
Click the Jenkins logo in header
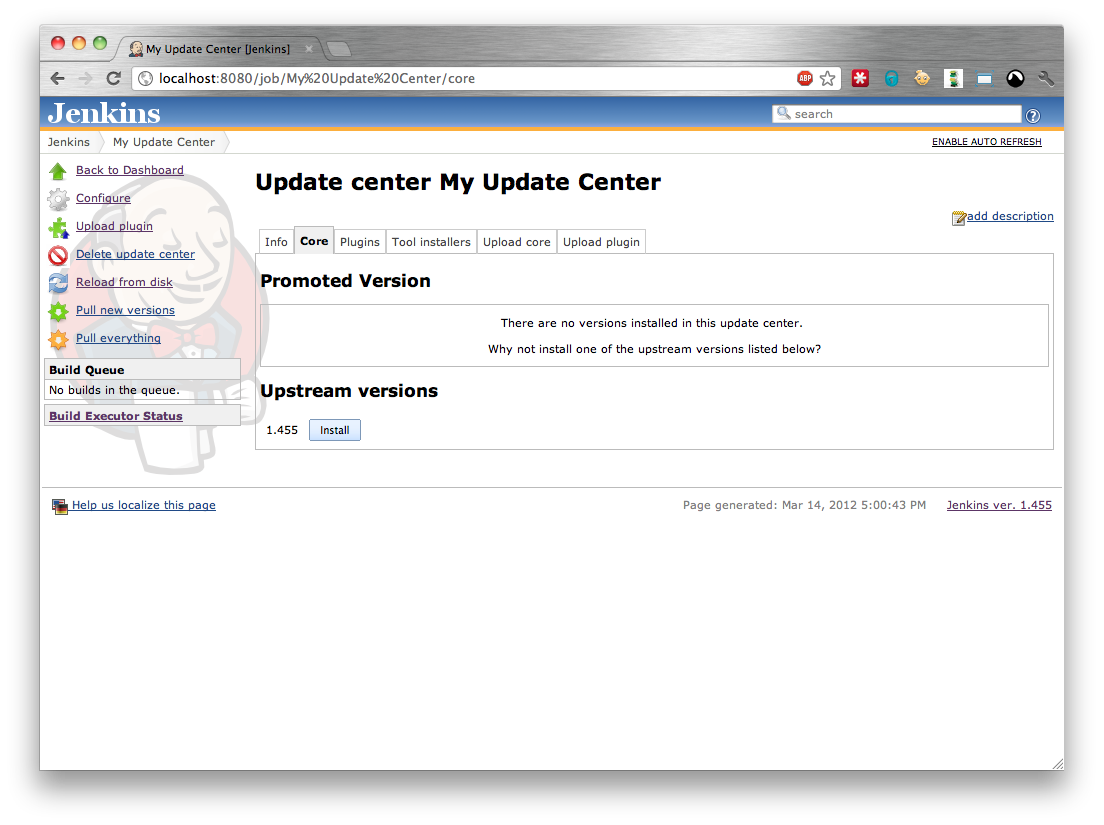pos(104,113)
